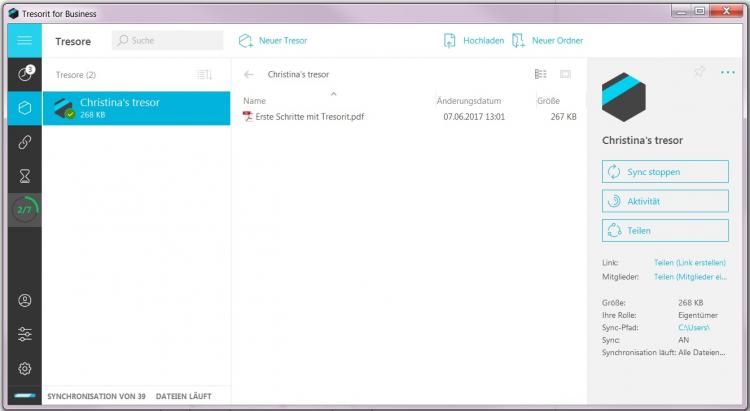
Task: Open the shared links sidebar icon
Action: coord(24,142)
